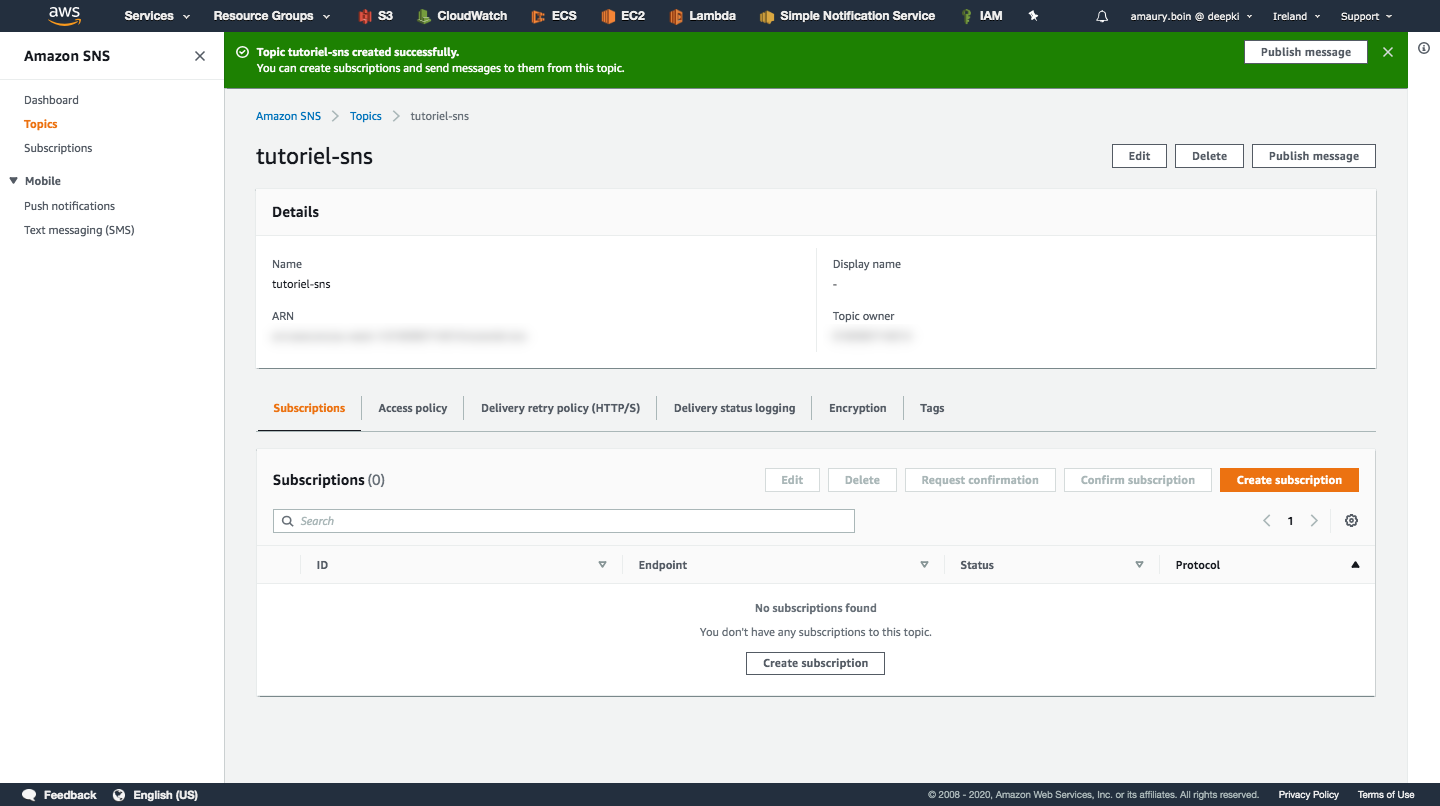Image resolution: width=1440 pixels, height=806 pixels.
Task: Open subscriptions table settings gear
Action: point(1352,521)
